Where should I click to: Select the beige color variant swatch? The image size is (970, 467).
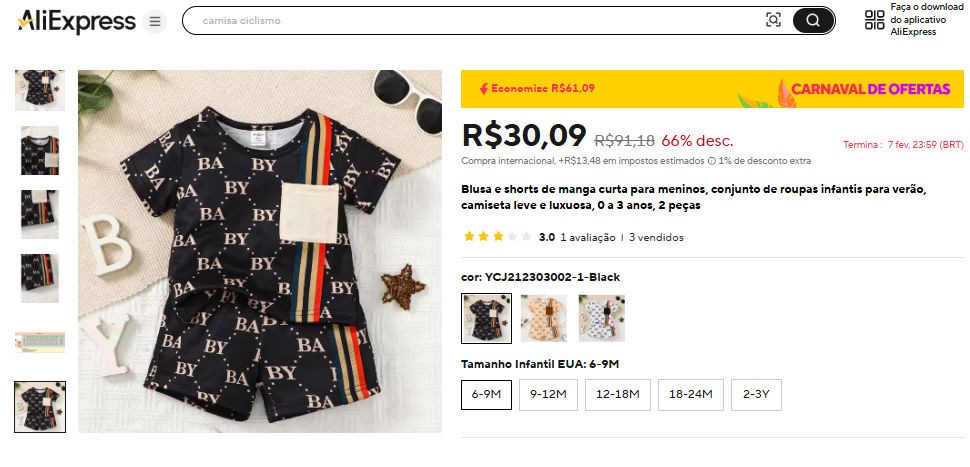544,318
